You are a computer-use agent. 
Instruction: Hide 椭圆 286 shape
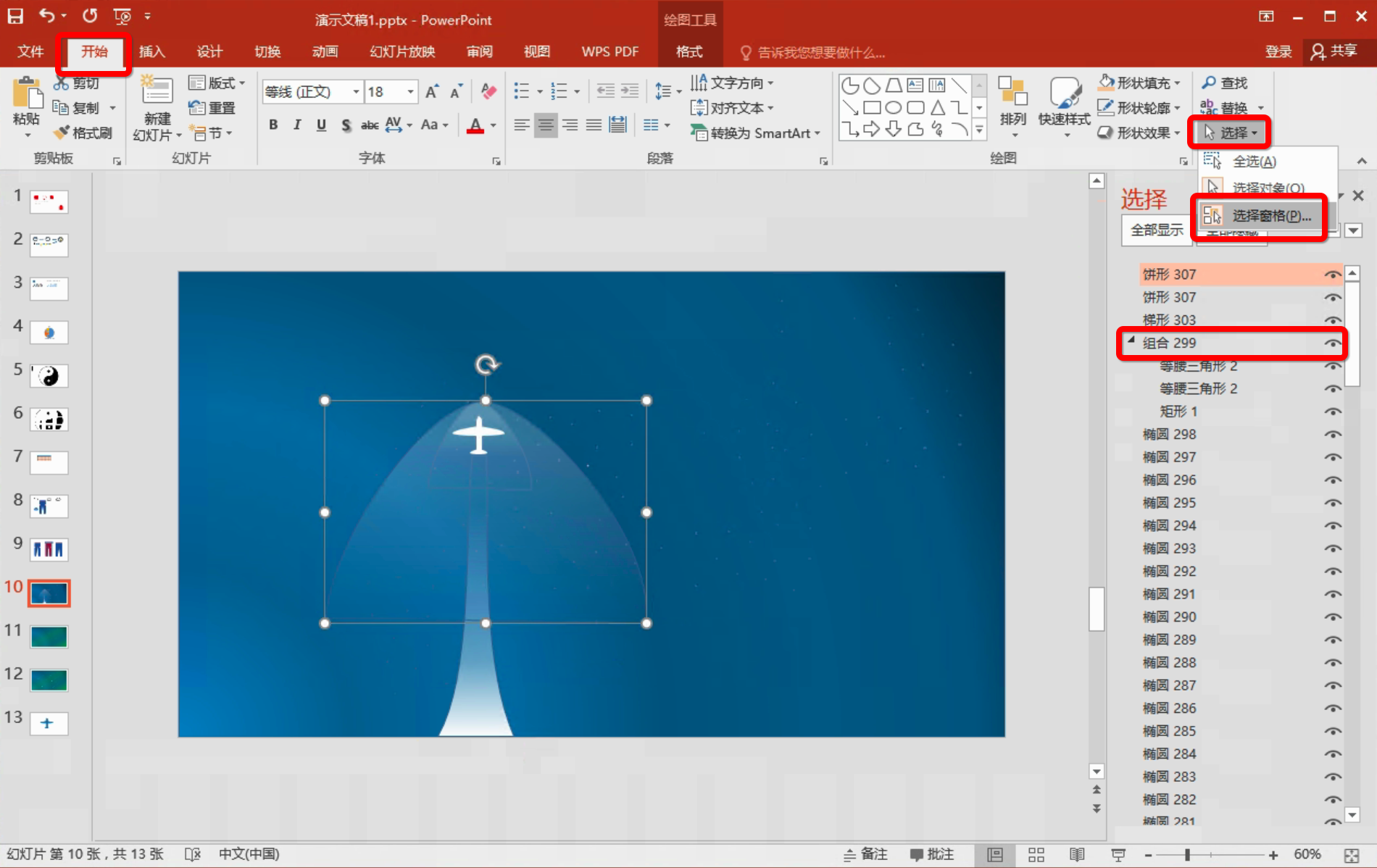[1332, 708]
